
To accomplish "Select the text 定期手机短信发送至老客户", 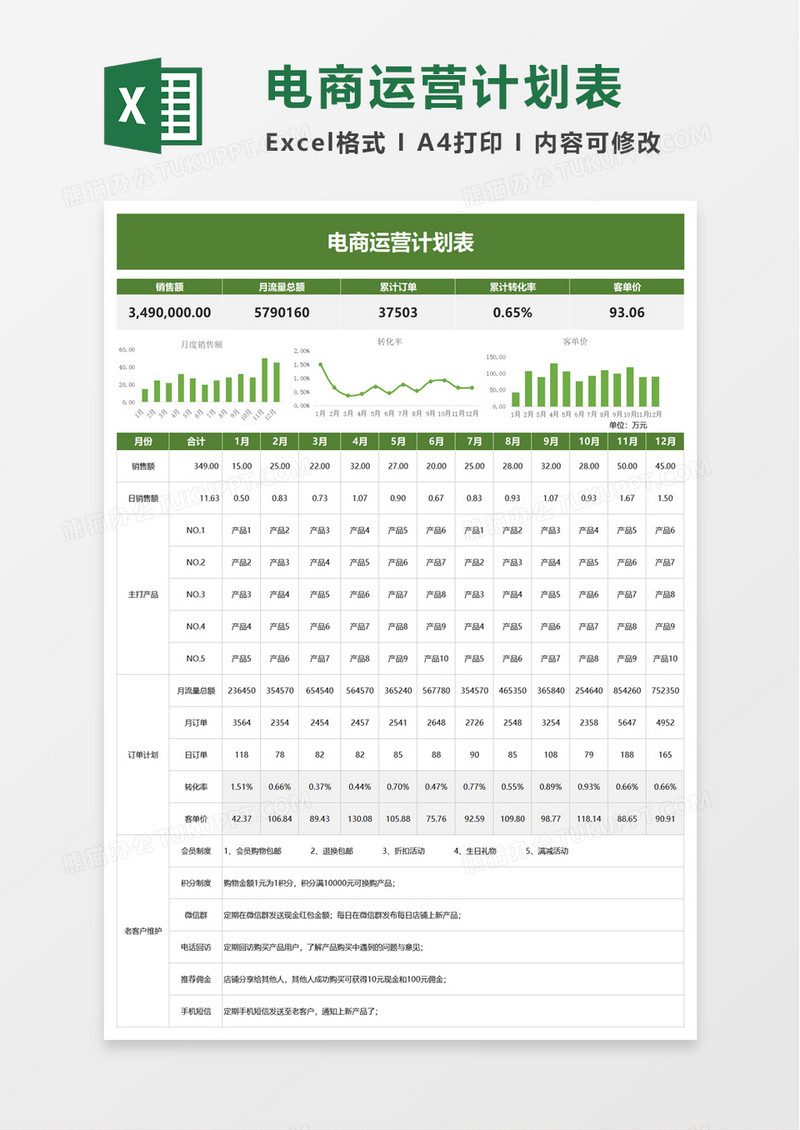I will click(x=270, y=1012).
